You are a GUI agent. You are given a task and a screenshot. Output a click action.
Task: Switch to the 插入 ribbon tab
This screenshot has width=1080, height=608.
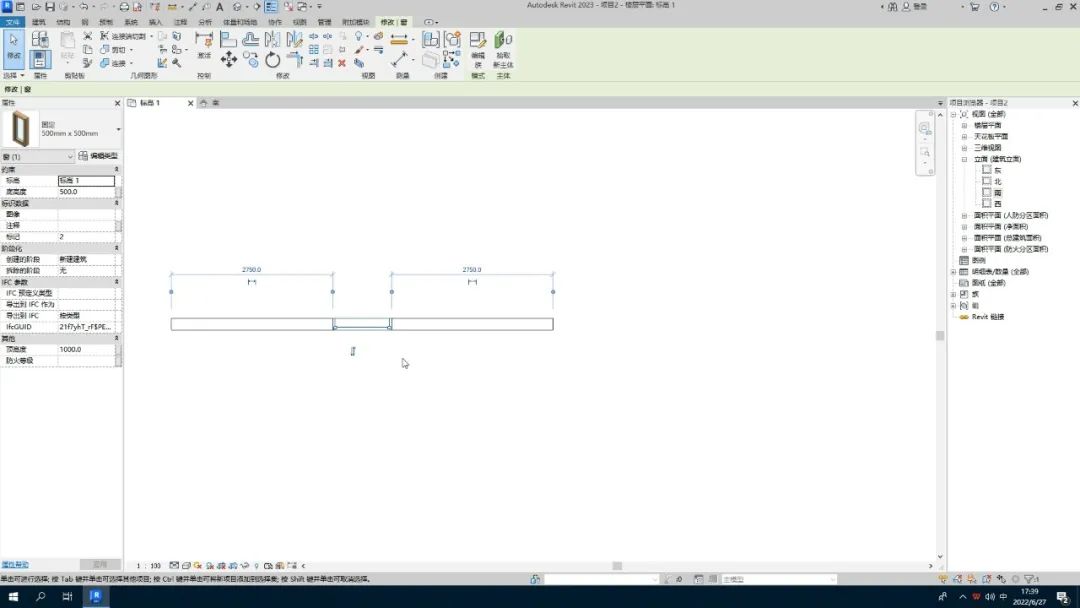coord(156,22)
